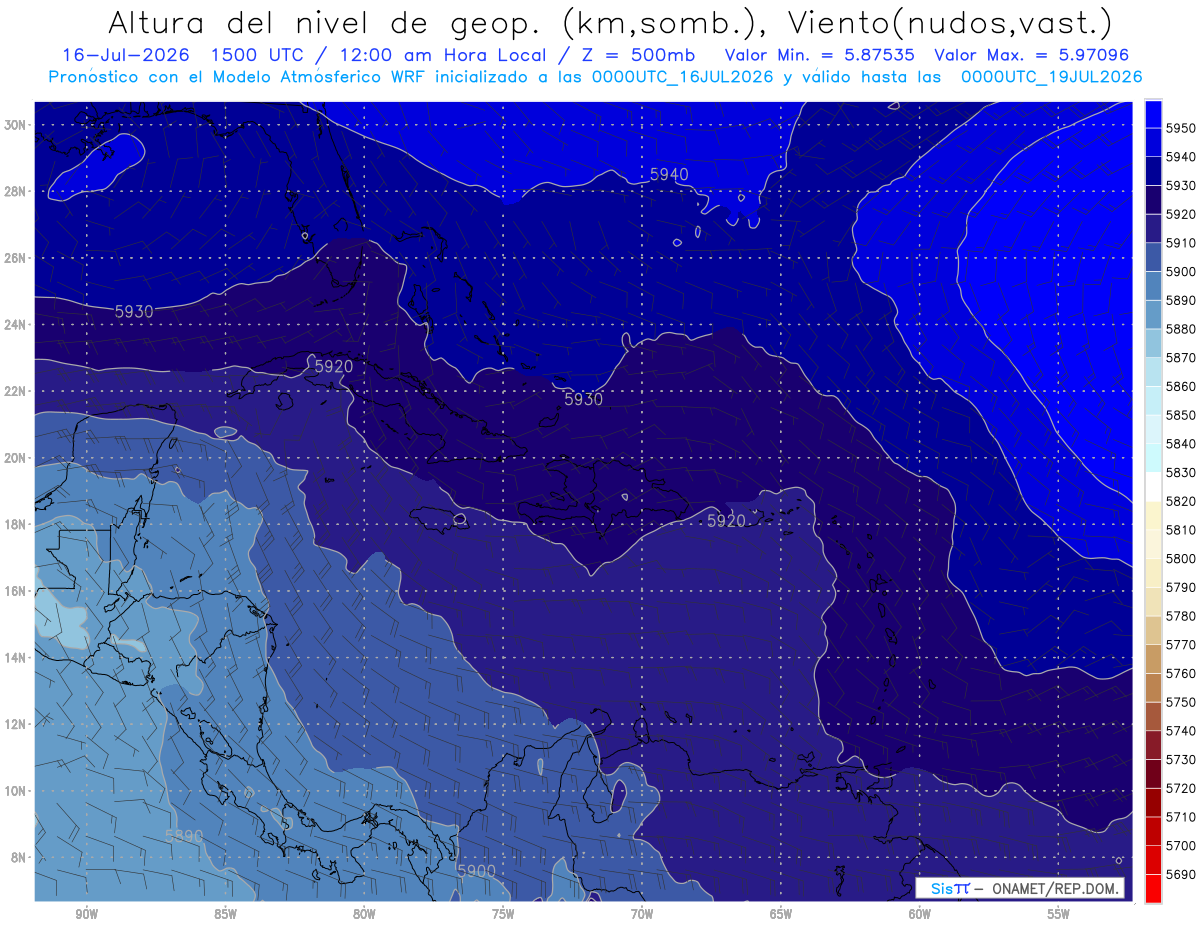The height and width of the screenshot is (927, 1200).
Task: Click the 12N latitude axis label
Action: pos(15,724)
